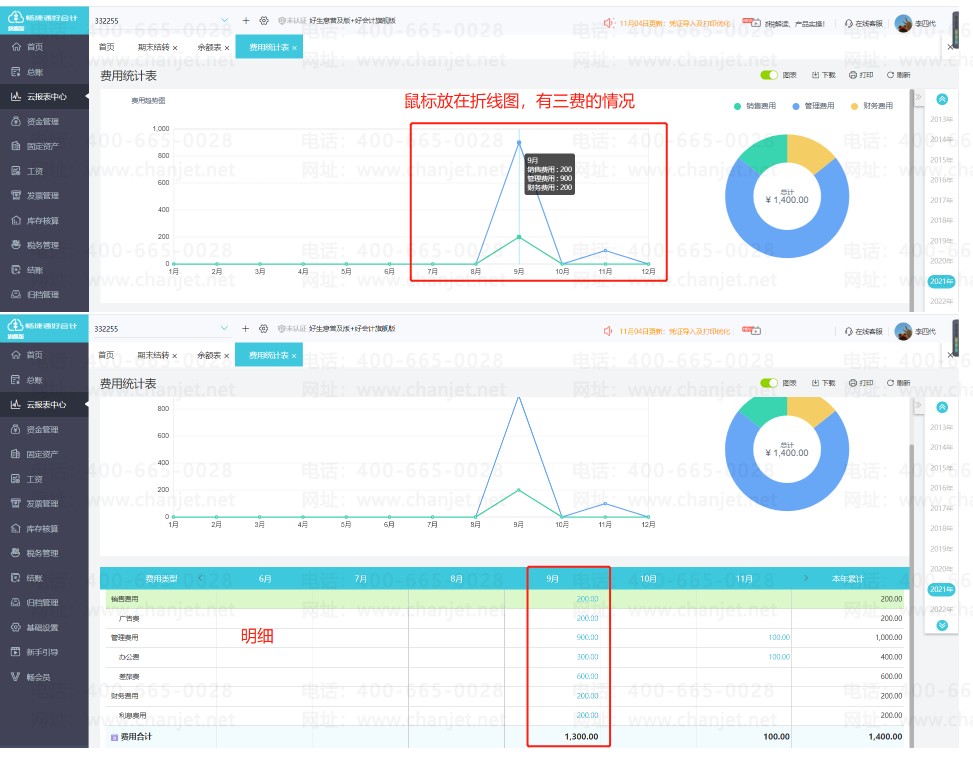Viewport: 973px width, 757px height.
Task: Close 期末结转 tab in lower screenshot
Action: (175, 356)
